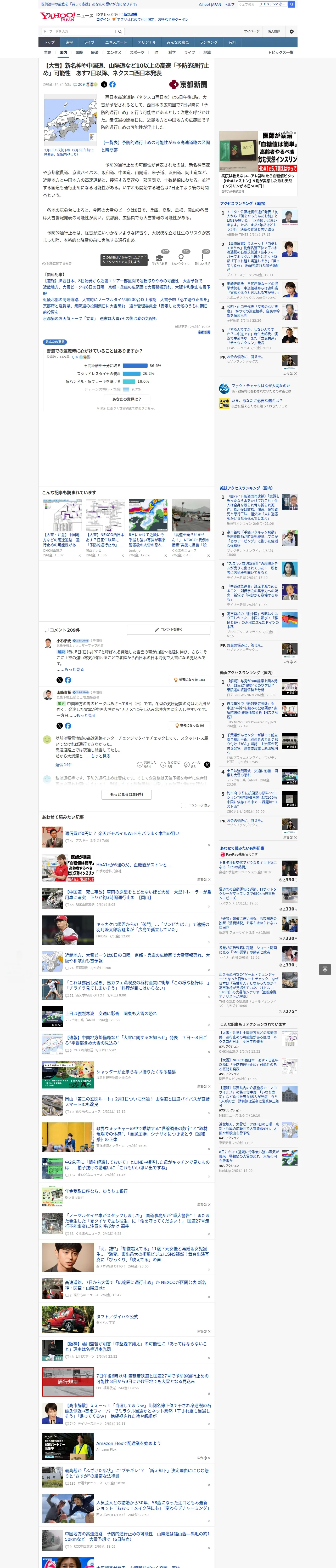Open the 速報 navigation tab

[x=69, y=43]
